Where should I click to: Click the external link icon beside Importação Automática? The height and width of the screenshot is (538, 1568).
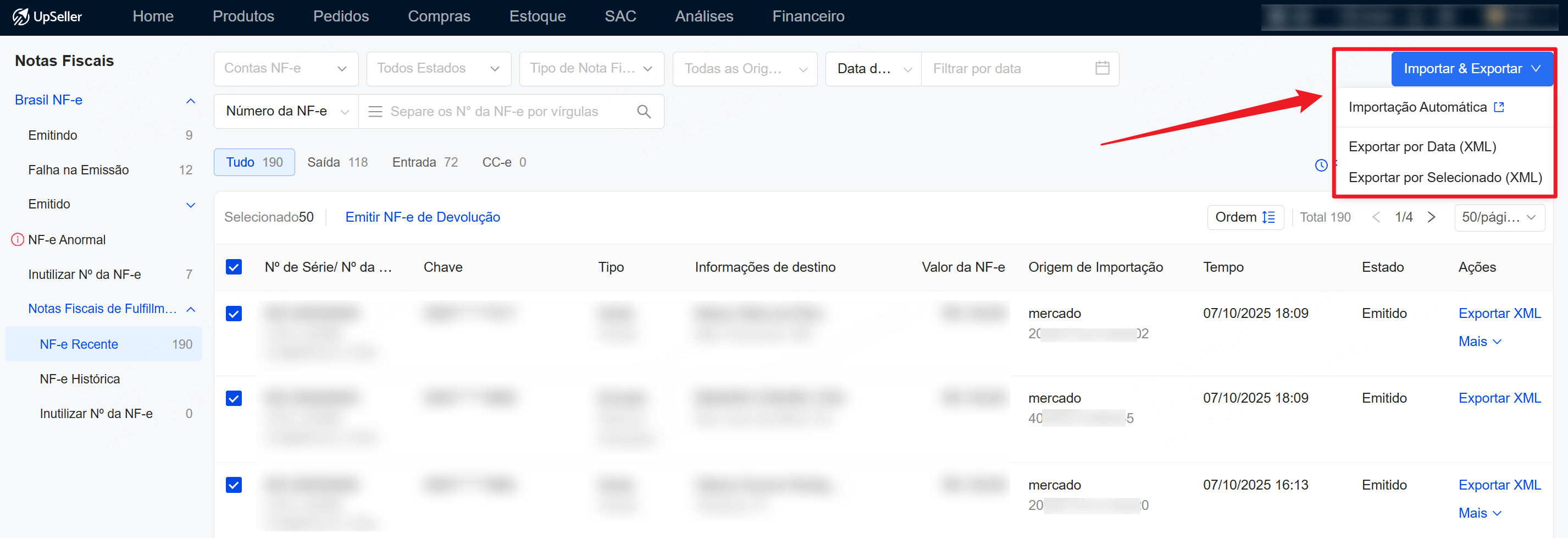point(1499,107)
